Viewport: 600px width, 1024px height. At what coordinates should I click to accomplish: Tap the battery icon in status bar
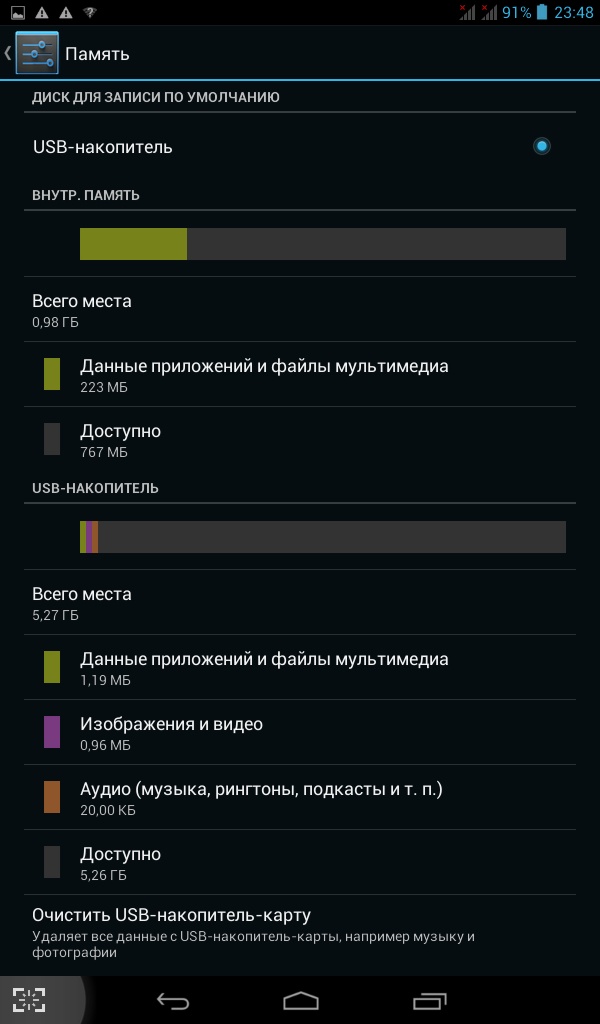coord(542,13)
